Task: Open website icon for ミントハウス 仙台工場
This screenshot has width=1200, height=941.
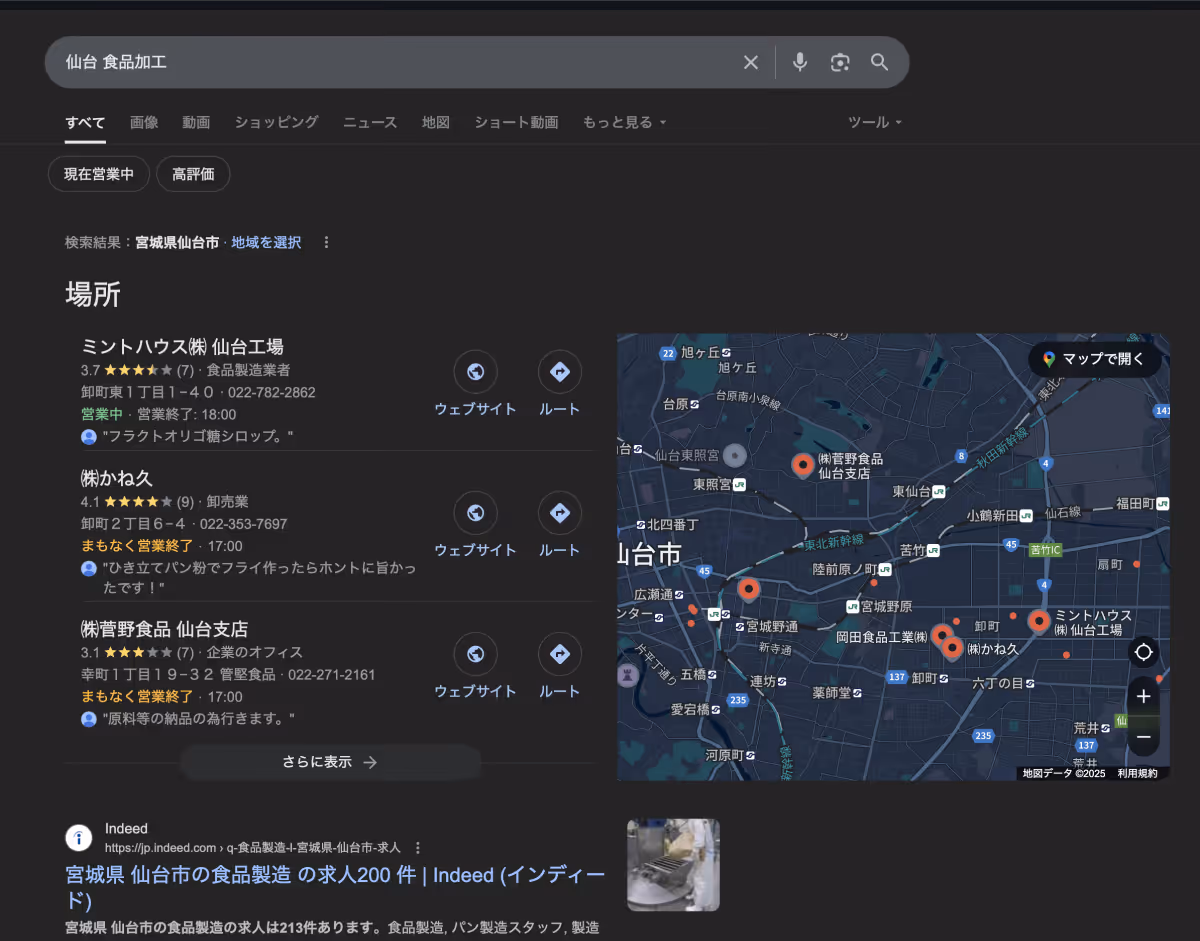Action: point(475,372)
